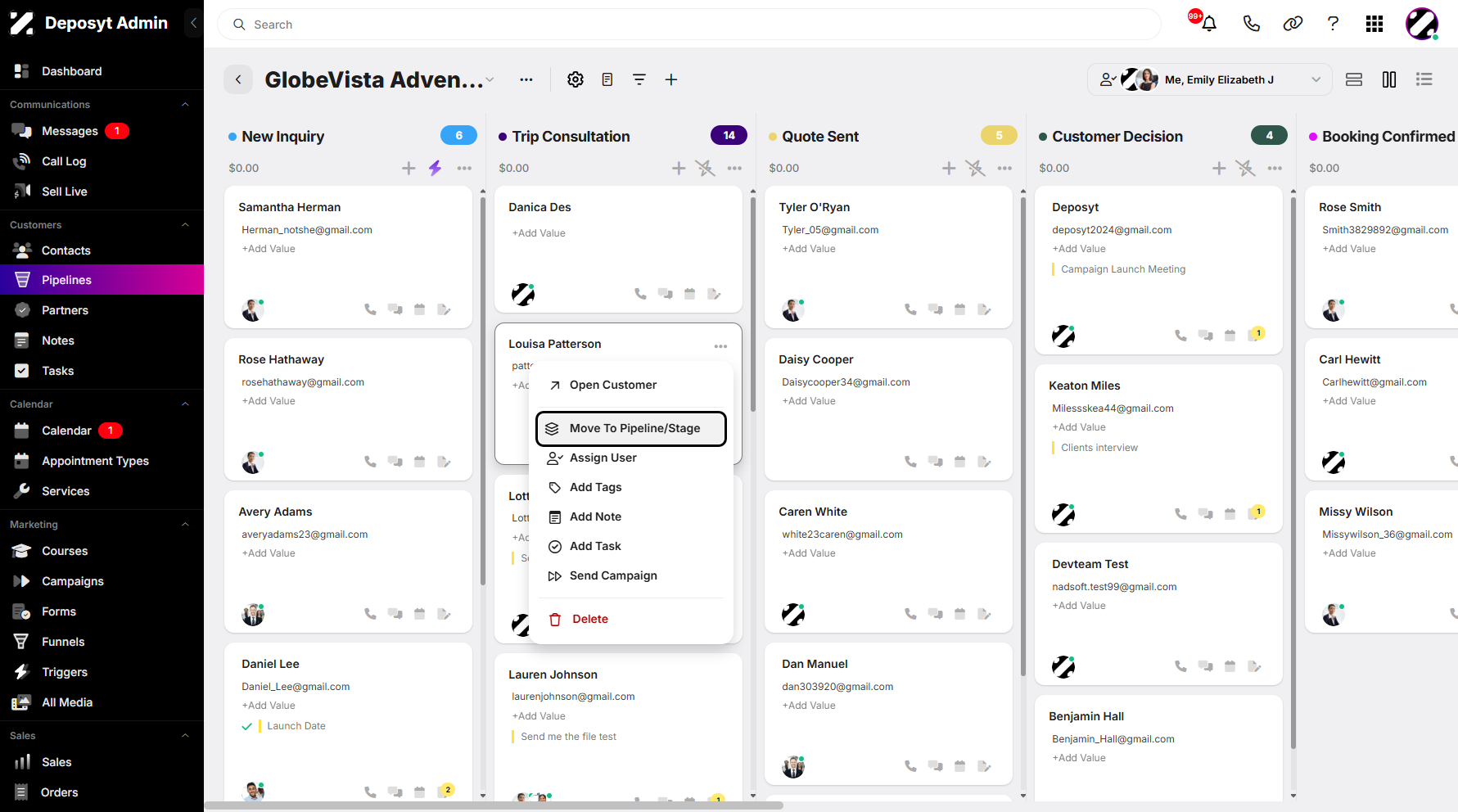Toggle New Inquiry automation lightning bolt
The image size is (1458, 812).
tap(436, 168)
